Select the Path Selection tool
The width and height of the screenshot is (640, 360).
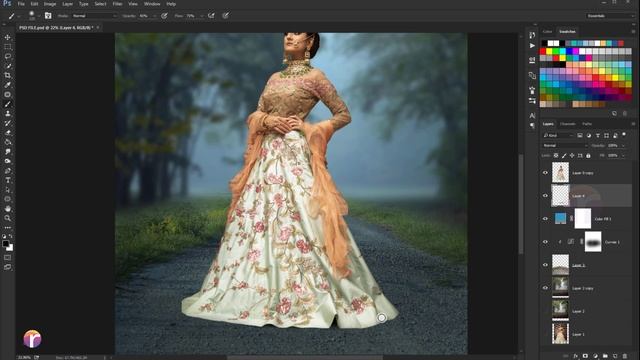(7, 190)
